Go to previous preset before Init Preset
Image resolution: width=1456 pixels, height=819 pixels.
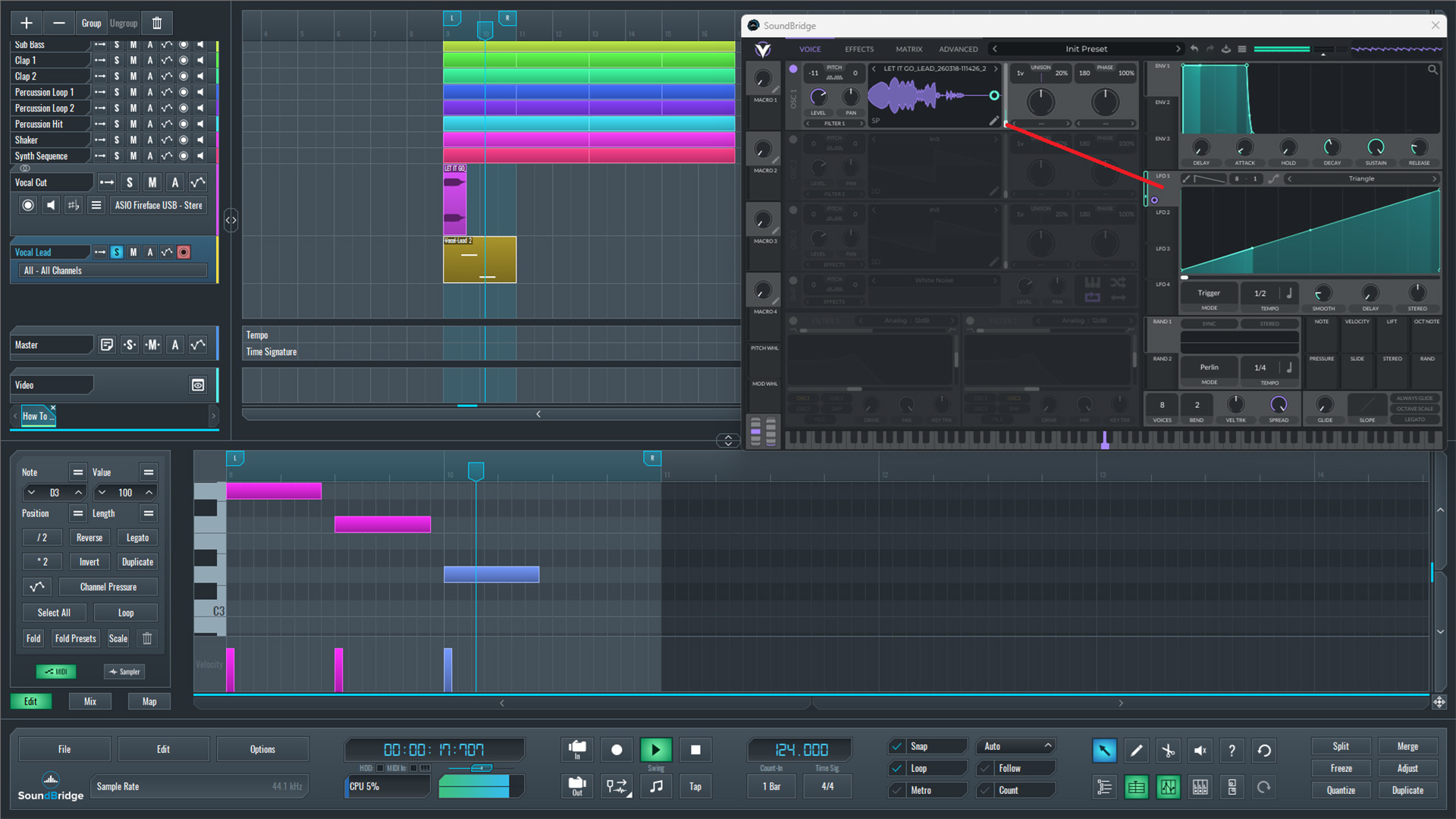pos(995,49)
